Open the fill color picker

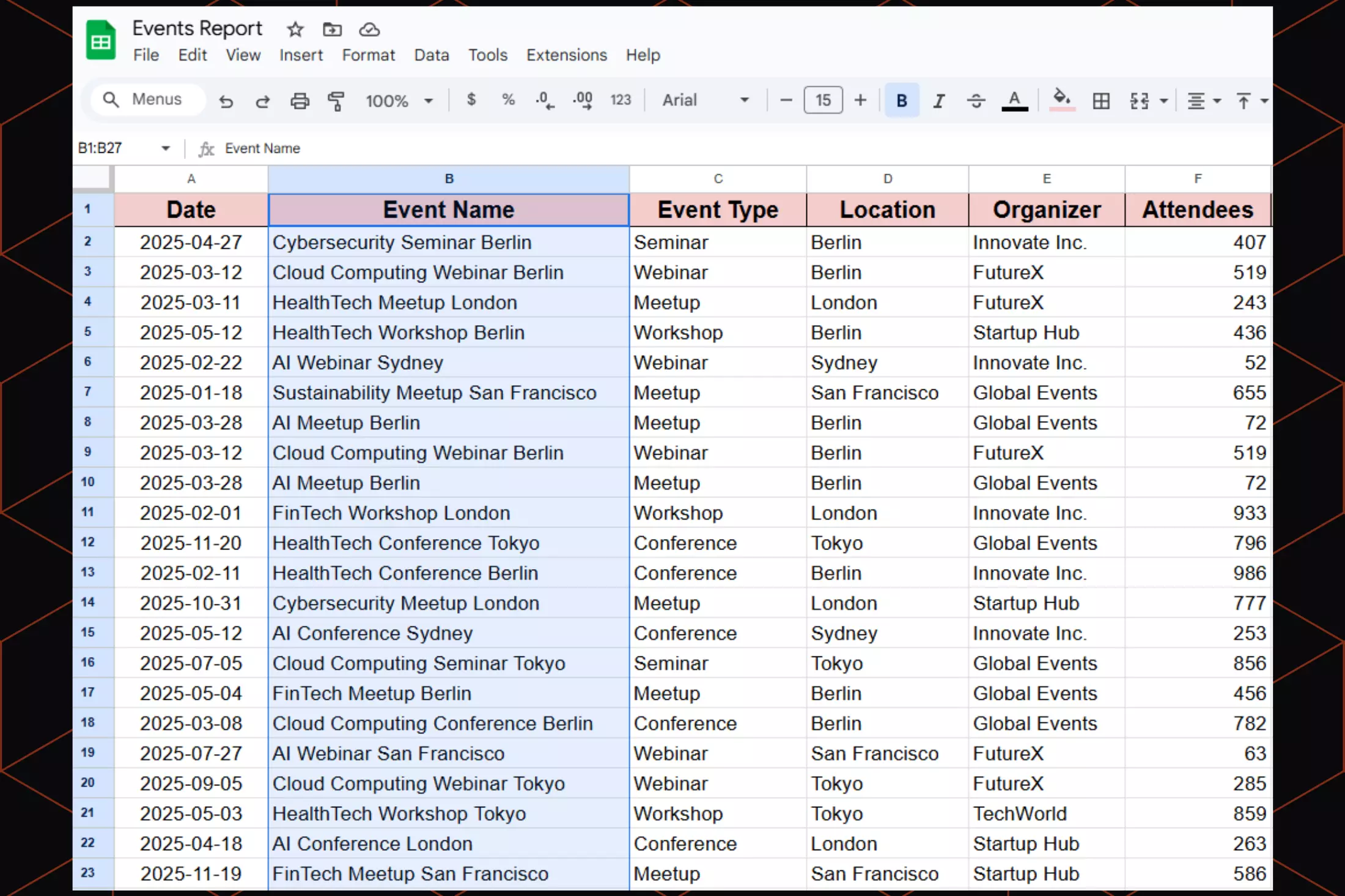tap(1062, 100)
